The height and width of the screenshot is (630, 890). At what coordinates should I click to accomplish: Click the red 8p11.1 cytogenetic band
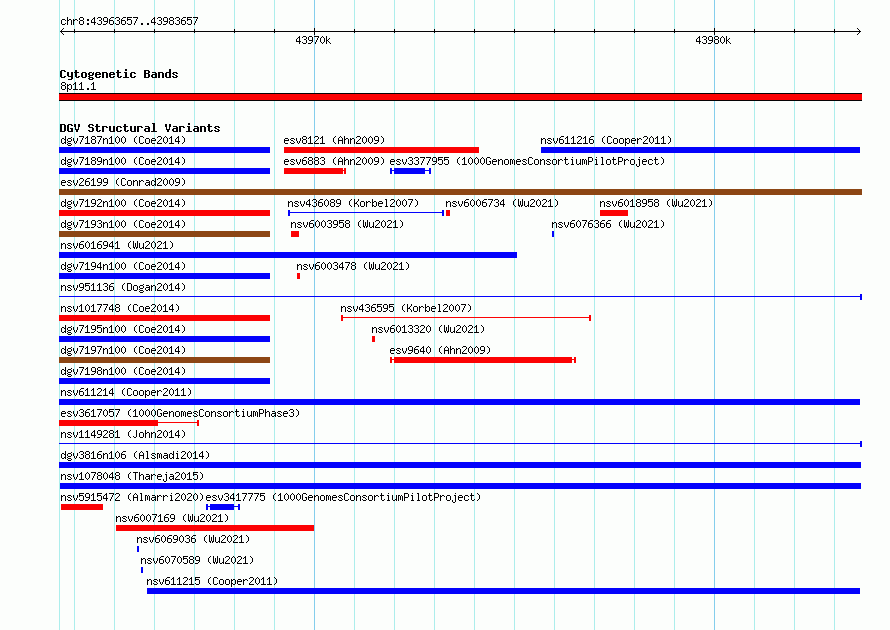[x=460, y=97]
